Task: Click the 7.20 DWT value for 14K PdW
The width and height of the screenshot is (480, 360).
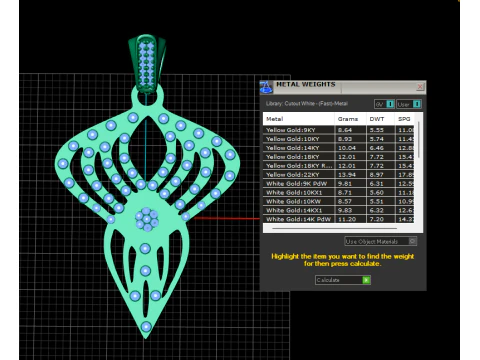Action: click(376, 219)
